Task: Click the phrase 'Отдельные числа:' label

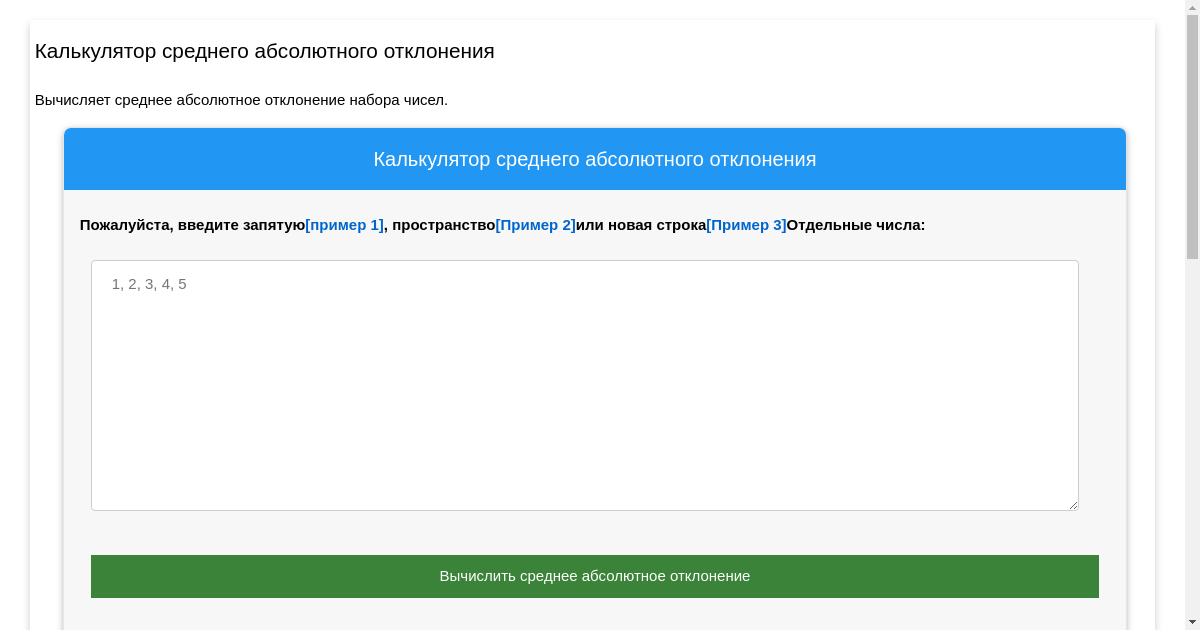Action: point(855,225)
